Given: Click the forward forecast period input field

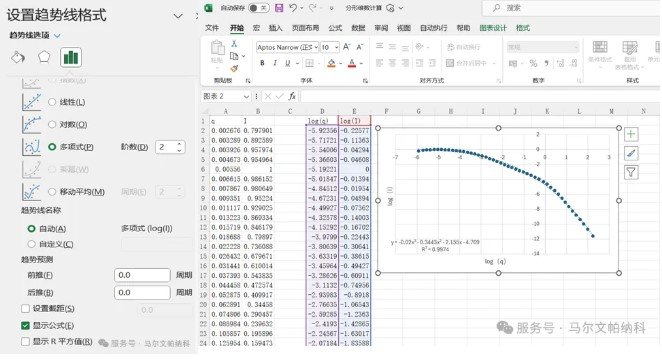Looking at the screenshot, I should pos(142,275).
